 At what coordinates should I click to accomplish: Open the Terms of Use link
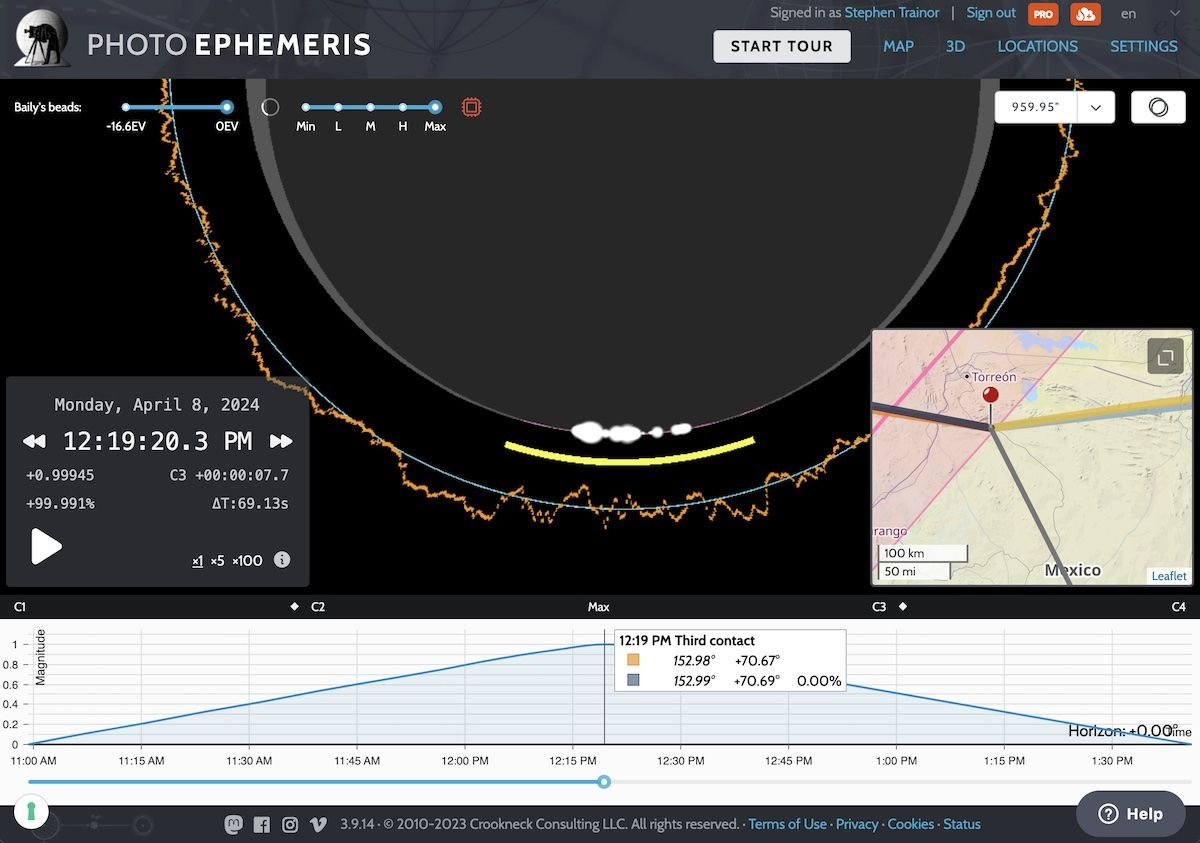[787, 824]
